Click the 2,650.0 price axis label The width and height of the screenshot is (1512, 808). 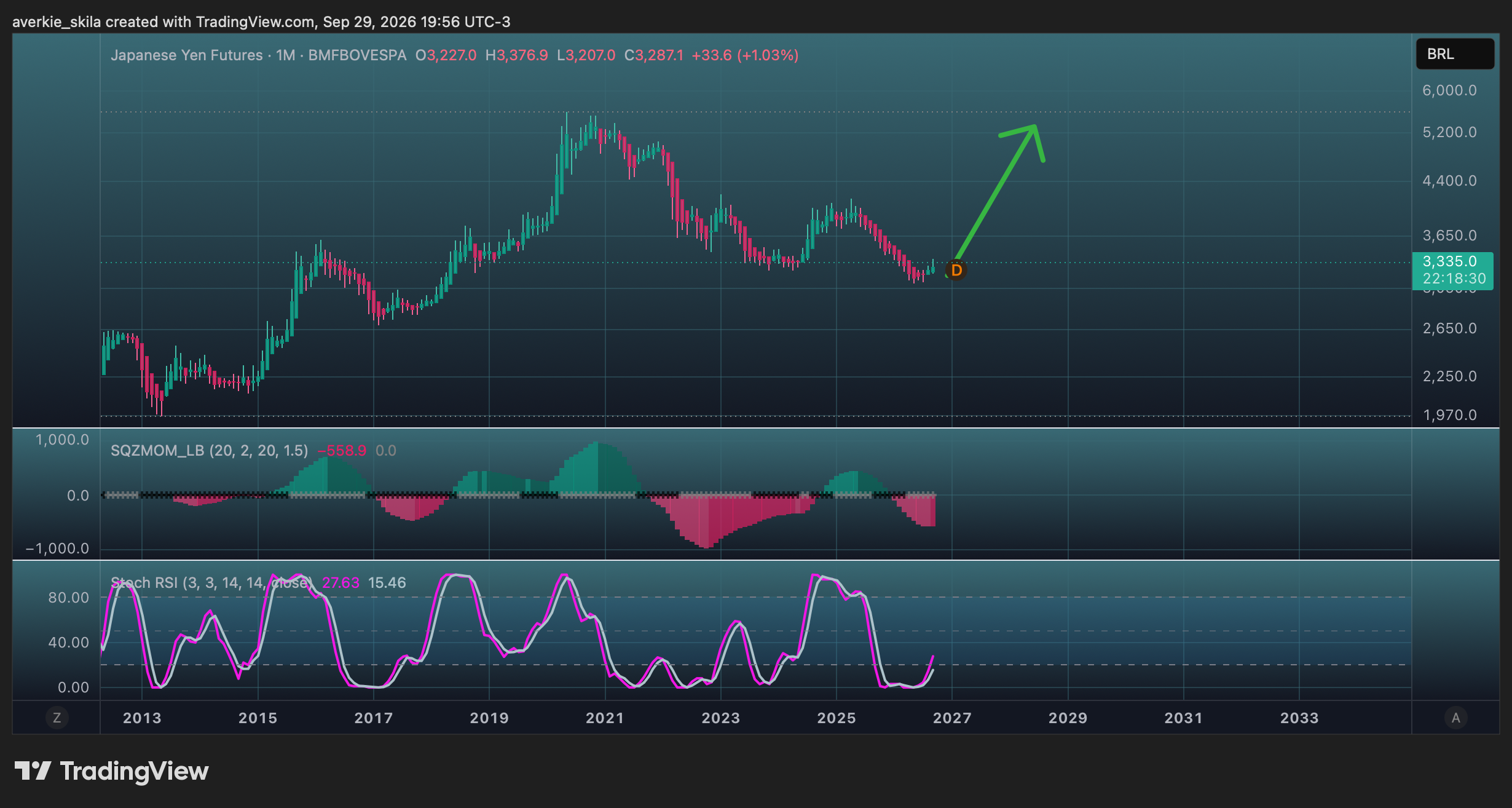[x=1449, y=328]
